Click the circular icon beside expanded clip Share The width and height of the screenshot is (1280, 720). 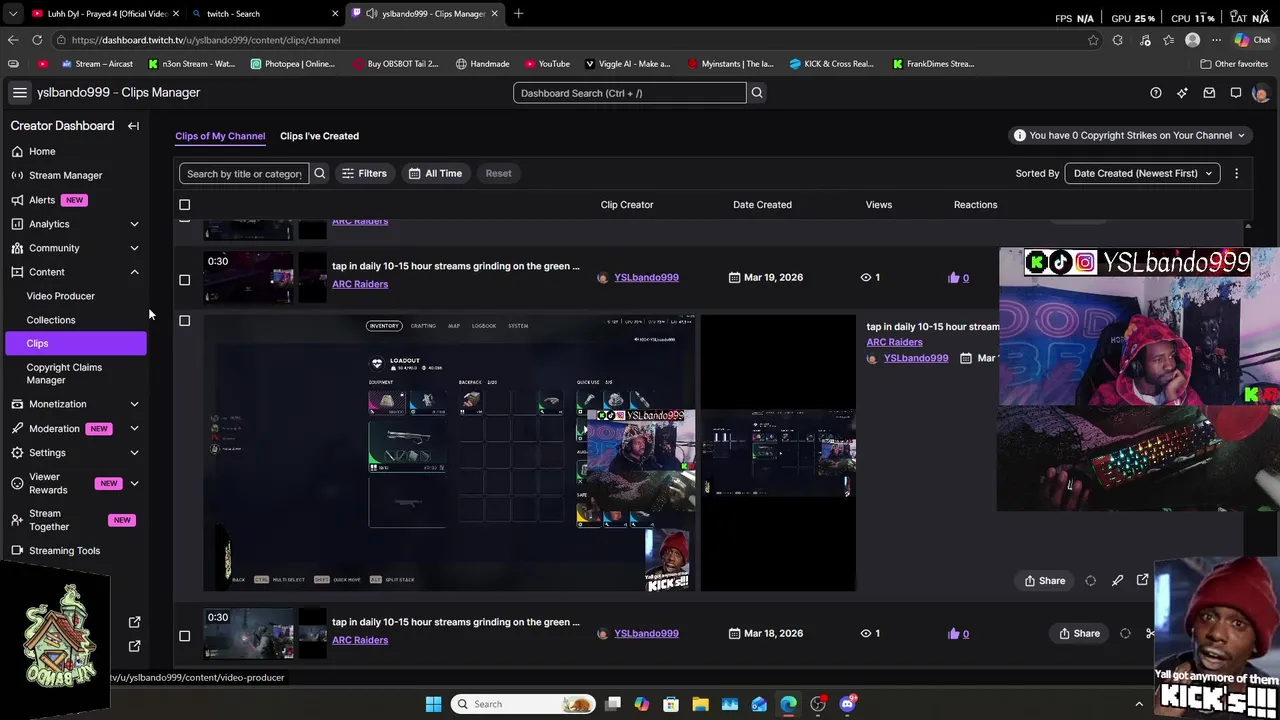(1090, 581)
